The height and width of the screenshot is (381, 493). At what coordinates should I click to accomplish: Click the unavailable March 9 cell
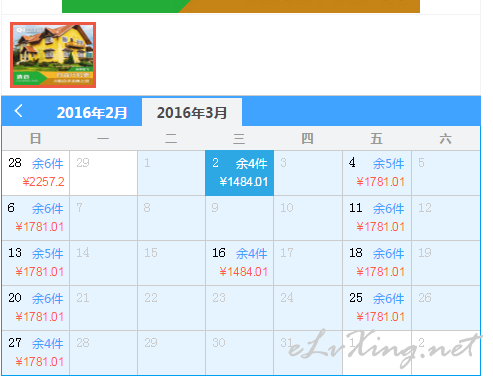tap(240, 218)
